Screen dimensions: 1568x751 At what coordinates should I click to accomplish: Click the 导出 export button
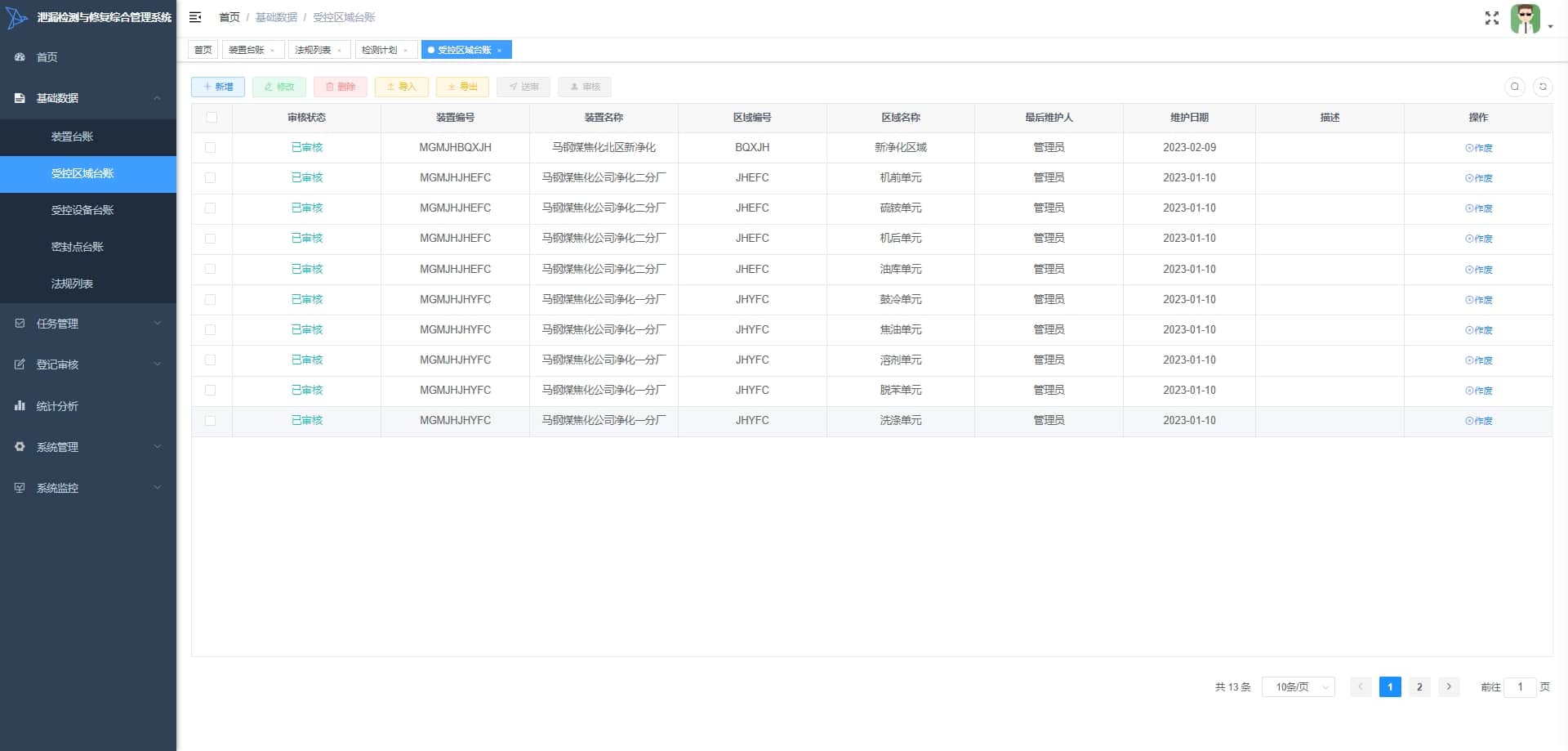point(463,87)
